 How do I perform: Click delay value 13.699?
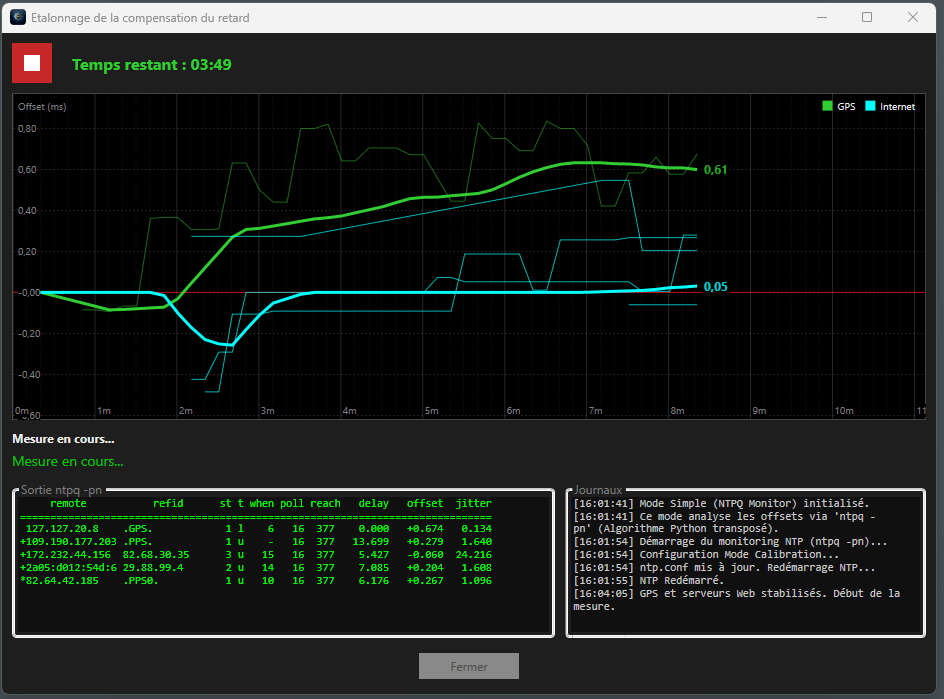pyautogui.click(x=370, y=542)
